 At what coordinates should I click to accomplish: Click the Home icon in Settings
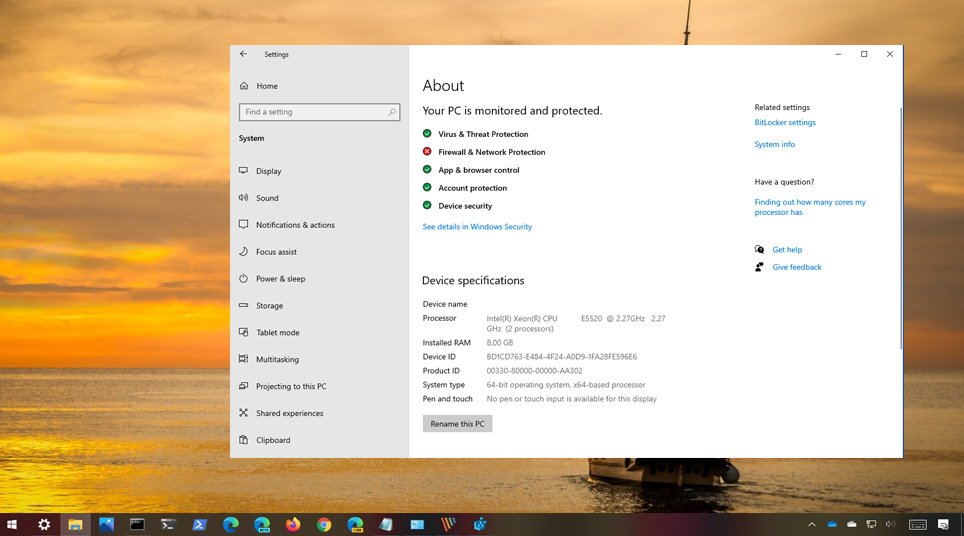[244, 86]
